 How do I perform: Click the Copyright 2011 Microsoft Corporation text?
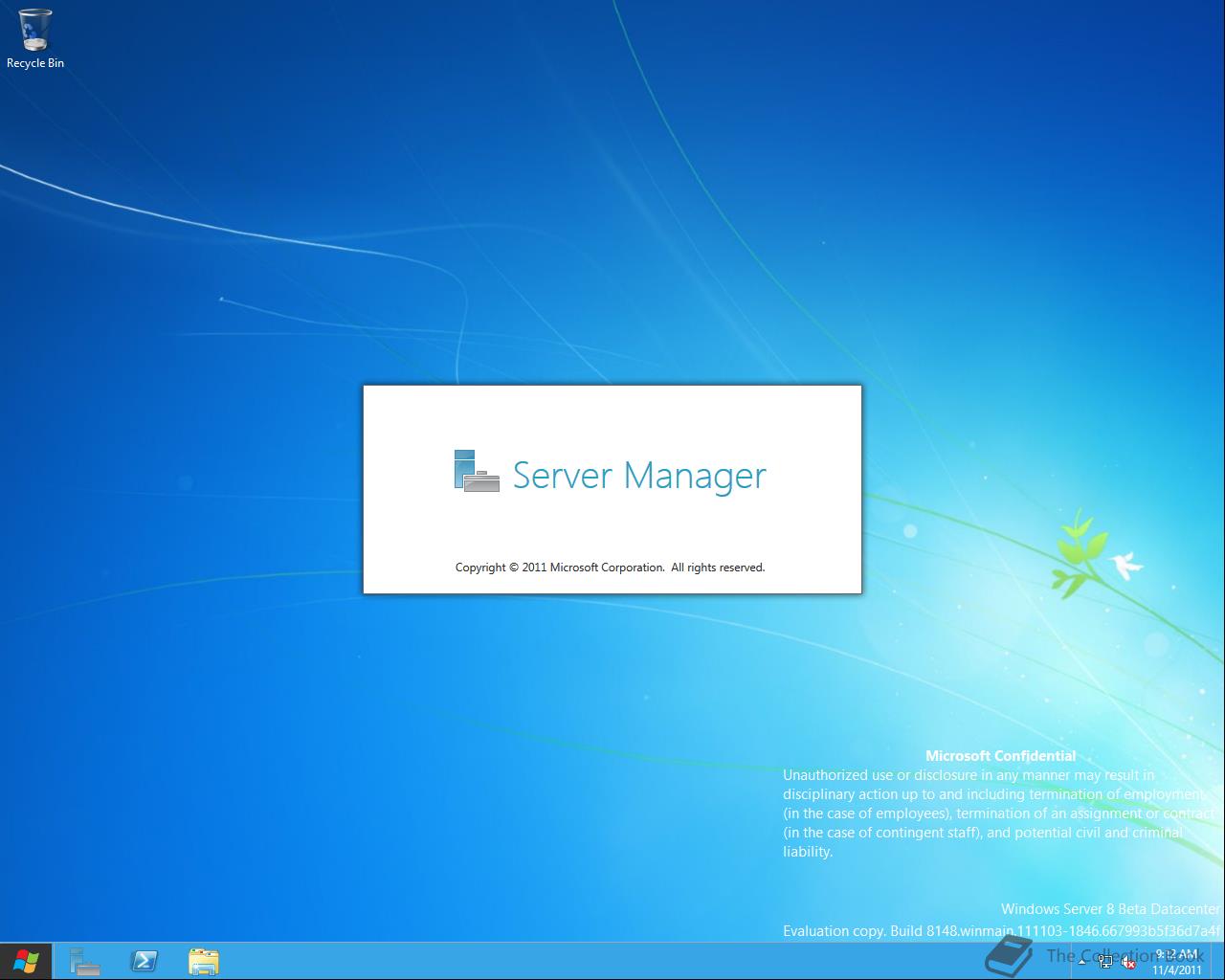[610, 568]
